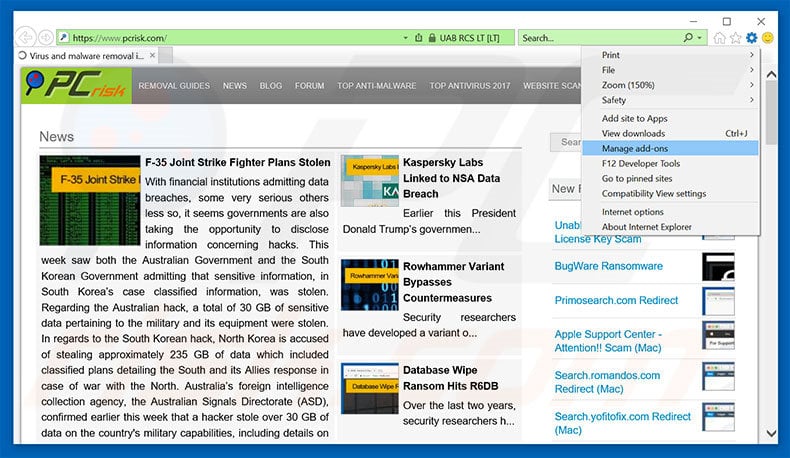This screenshot has height=458, width=790.
Task: Select View downloads menu entry
Action: [x=670, y=134]
